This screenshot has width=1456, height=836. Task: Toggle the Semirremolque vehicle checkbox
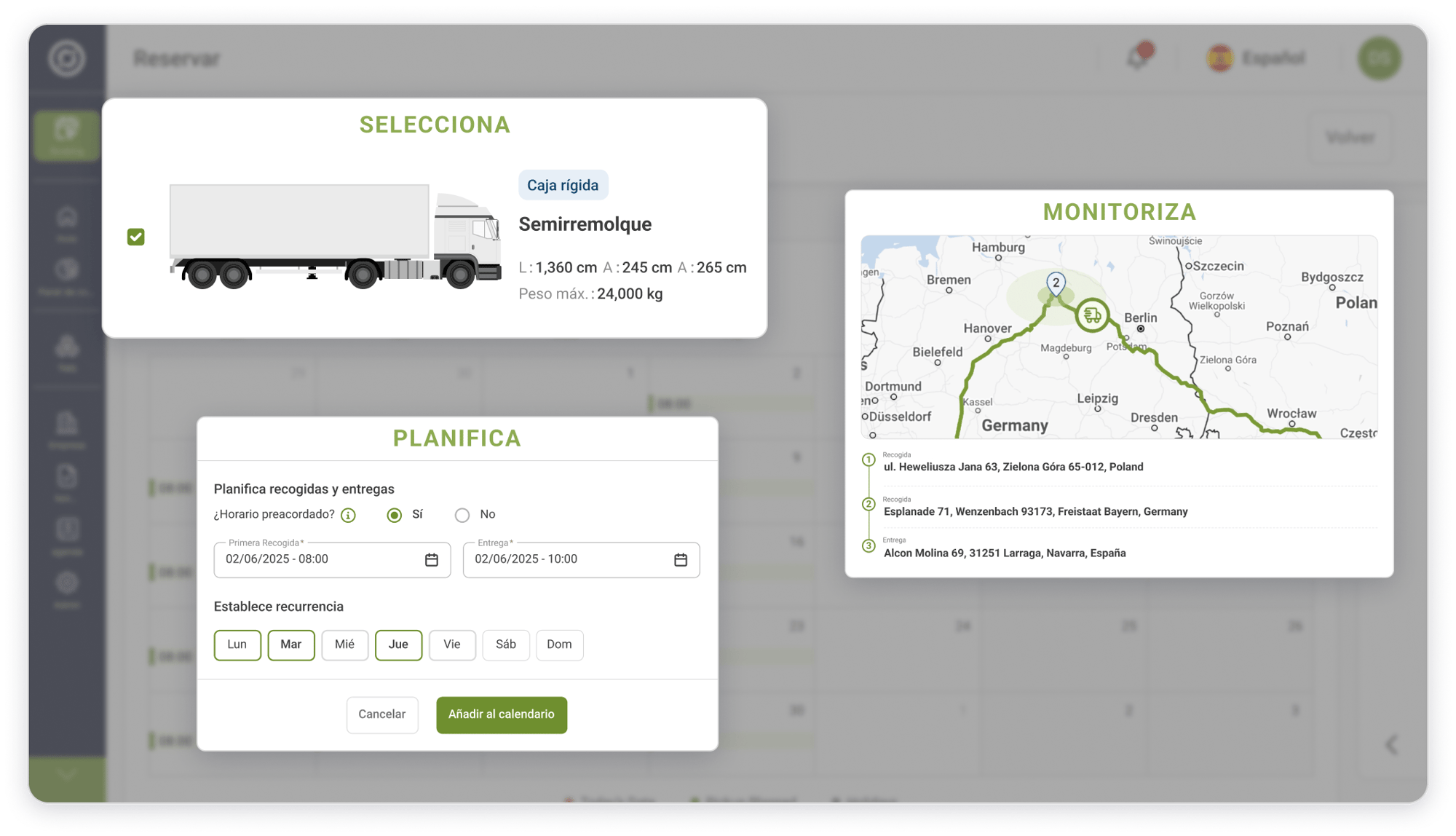[136, 237]
